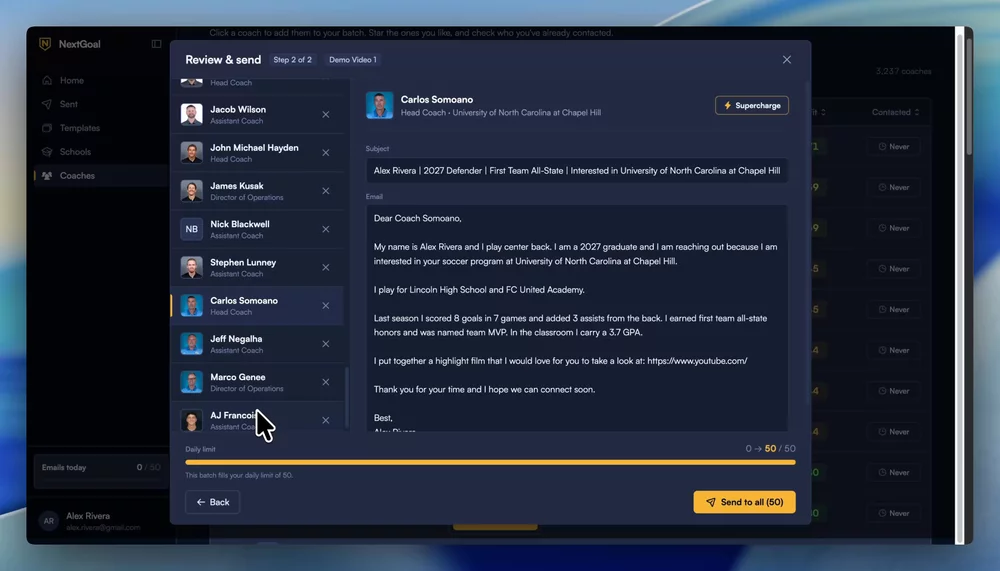Open Schools in the sidebar
Viewport: 1000px width, 571px height.
[x=101, y=152]
